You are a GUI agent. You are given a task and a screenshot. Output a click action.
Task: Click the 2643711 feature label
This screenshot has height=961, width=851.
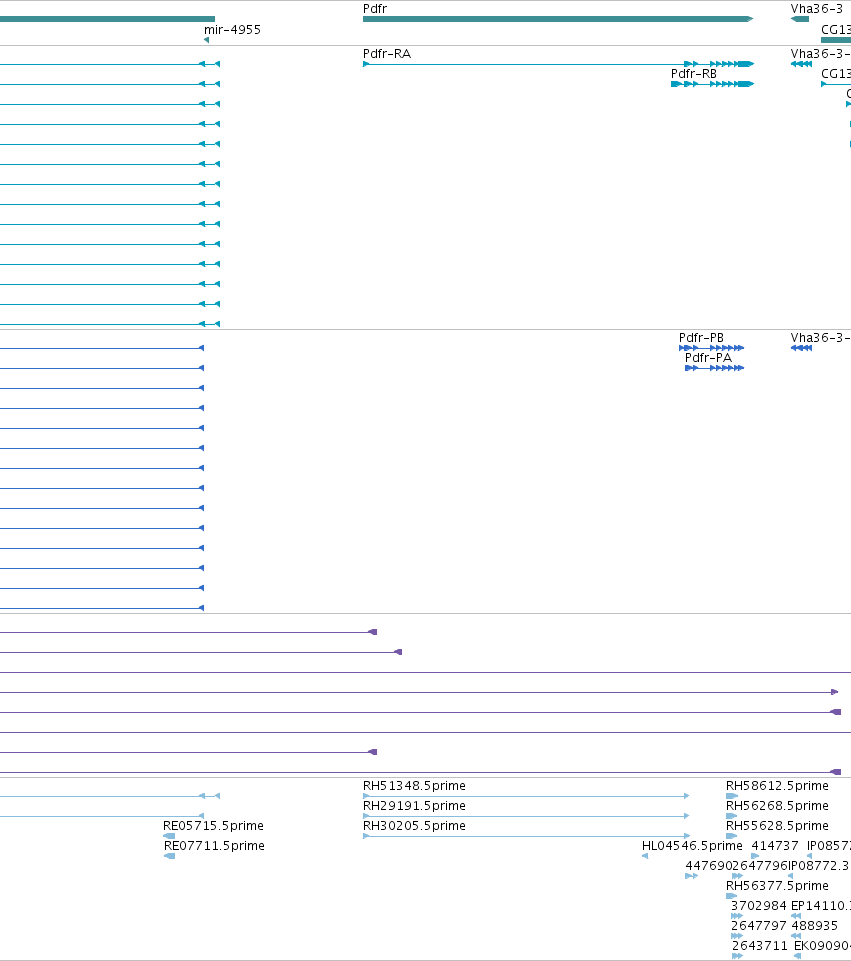click(x=760, y=946)
